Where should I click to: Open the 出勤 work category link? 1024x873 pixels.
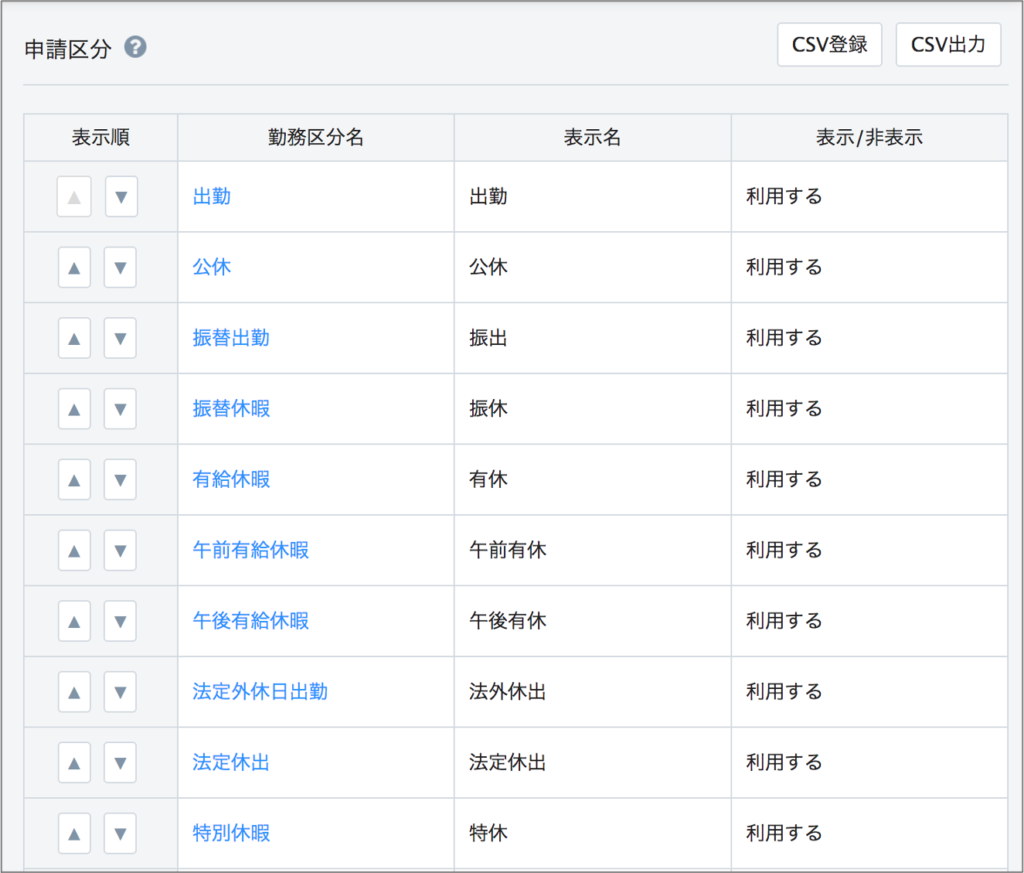(x=212, y=197)
